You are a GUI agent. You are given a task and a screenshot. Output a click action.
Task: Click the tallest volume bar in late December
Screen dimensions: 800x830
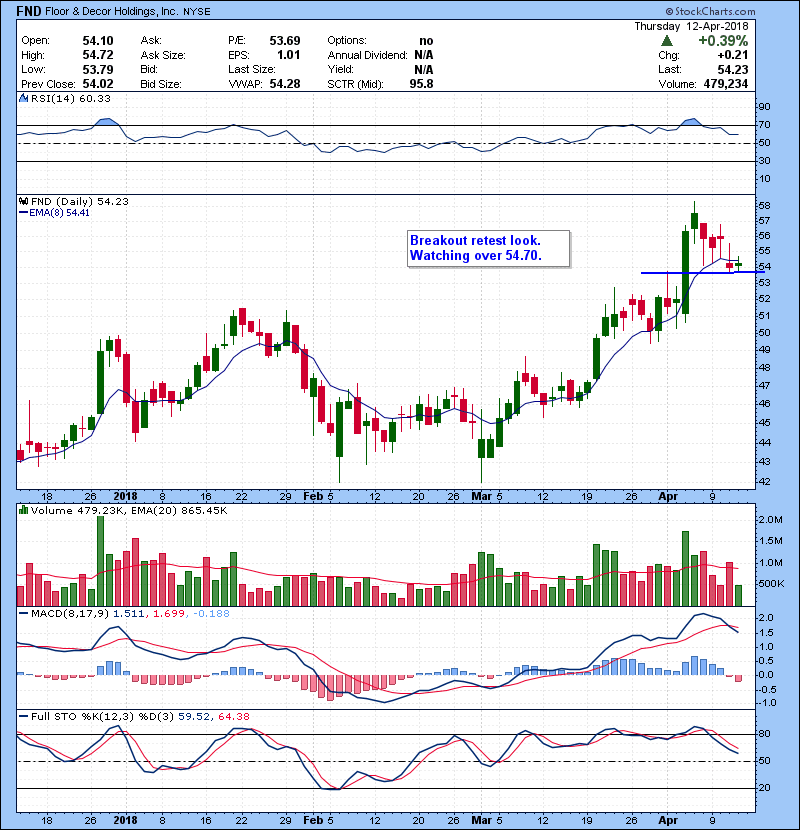(x=100, y=560)
